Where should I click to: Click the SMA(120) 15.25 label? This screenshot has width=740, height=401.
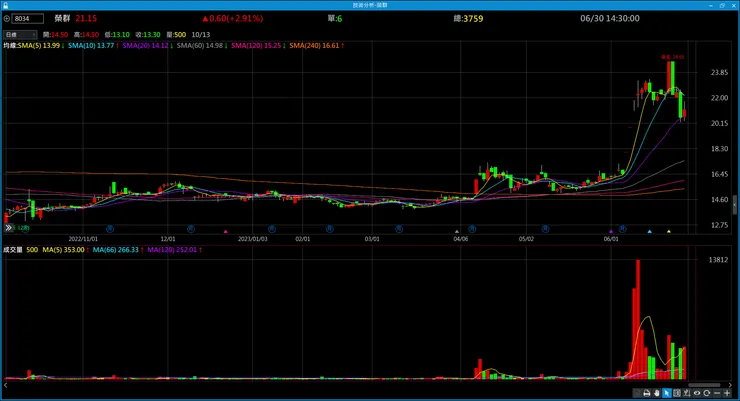256,46
